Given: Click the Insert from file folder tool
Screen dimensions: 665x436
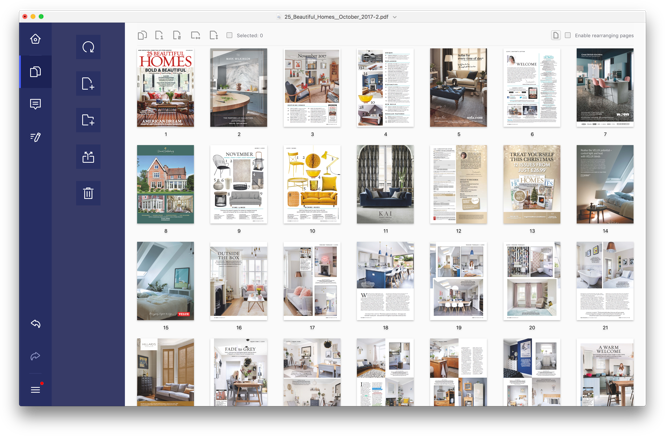Looking at the screenshot, I should (88, 120).
